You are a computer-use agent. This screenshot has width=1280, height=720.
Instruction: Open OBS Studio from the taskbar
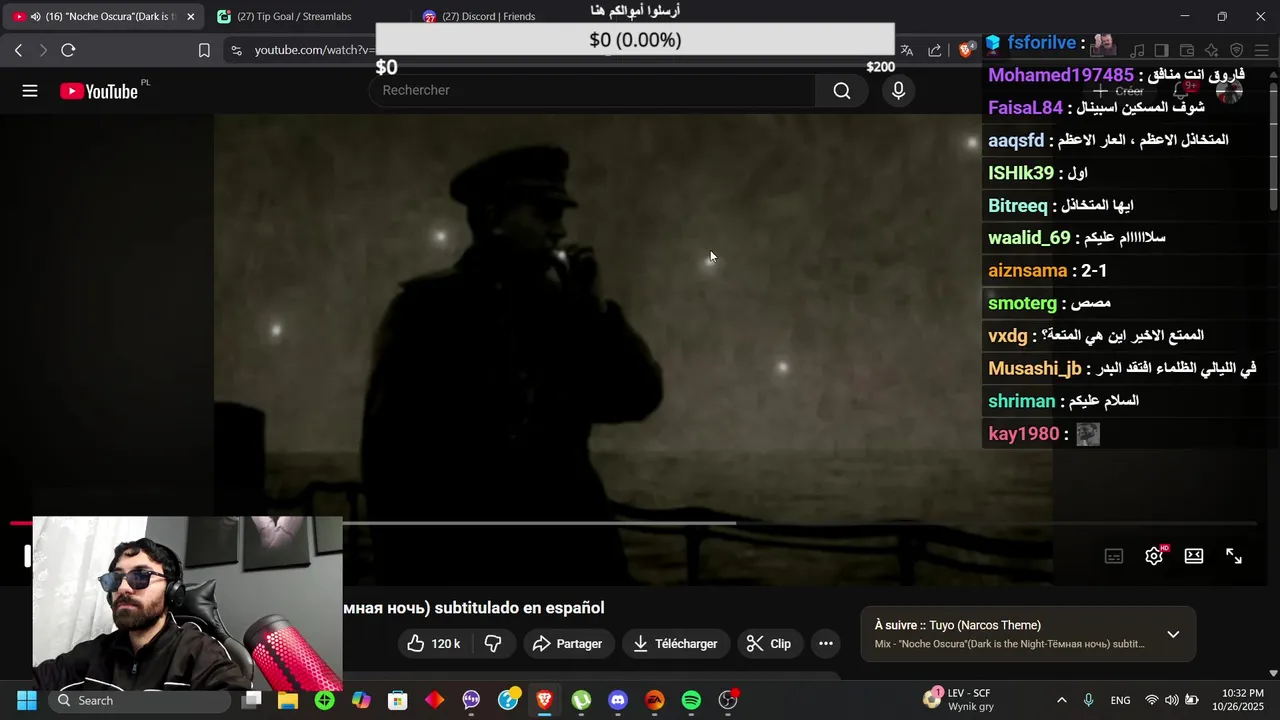coord(728,700)
